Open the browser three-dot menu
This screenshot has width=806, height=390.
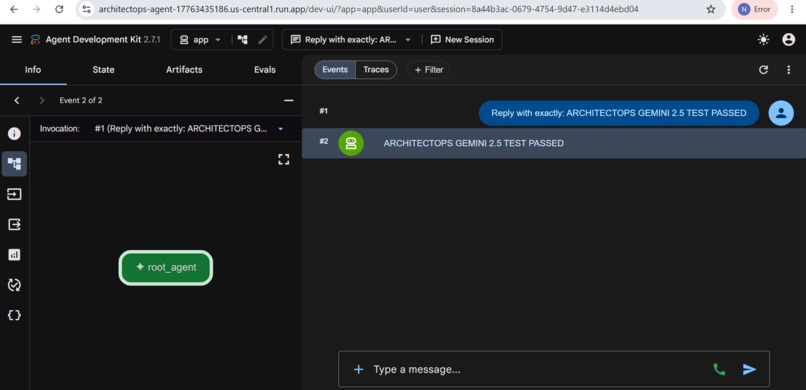click(x=792, y=9)
